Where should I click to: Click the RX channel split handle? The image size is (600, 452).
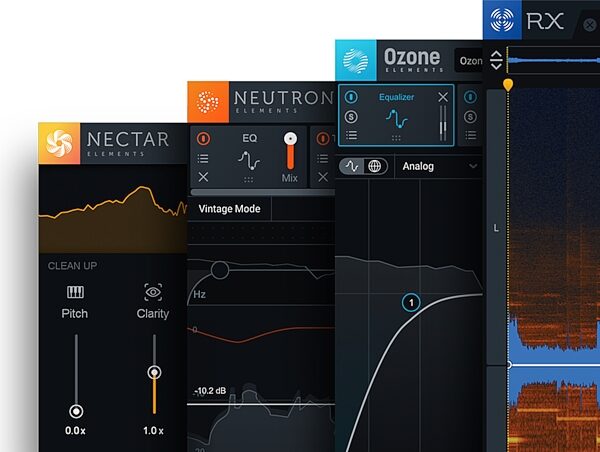pos(509,365)
